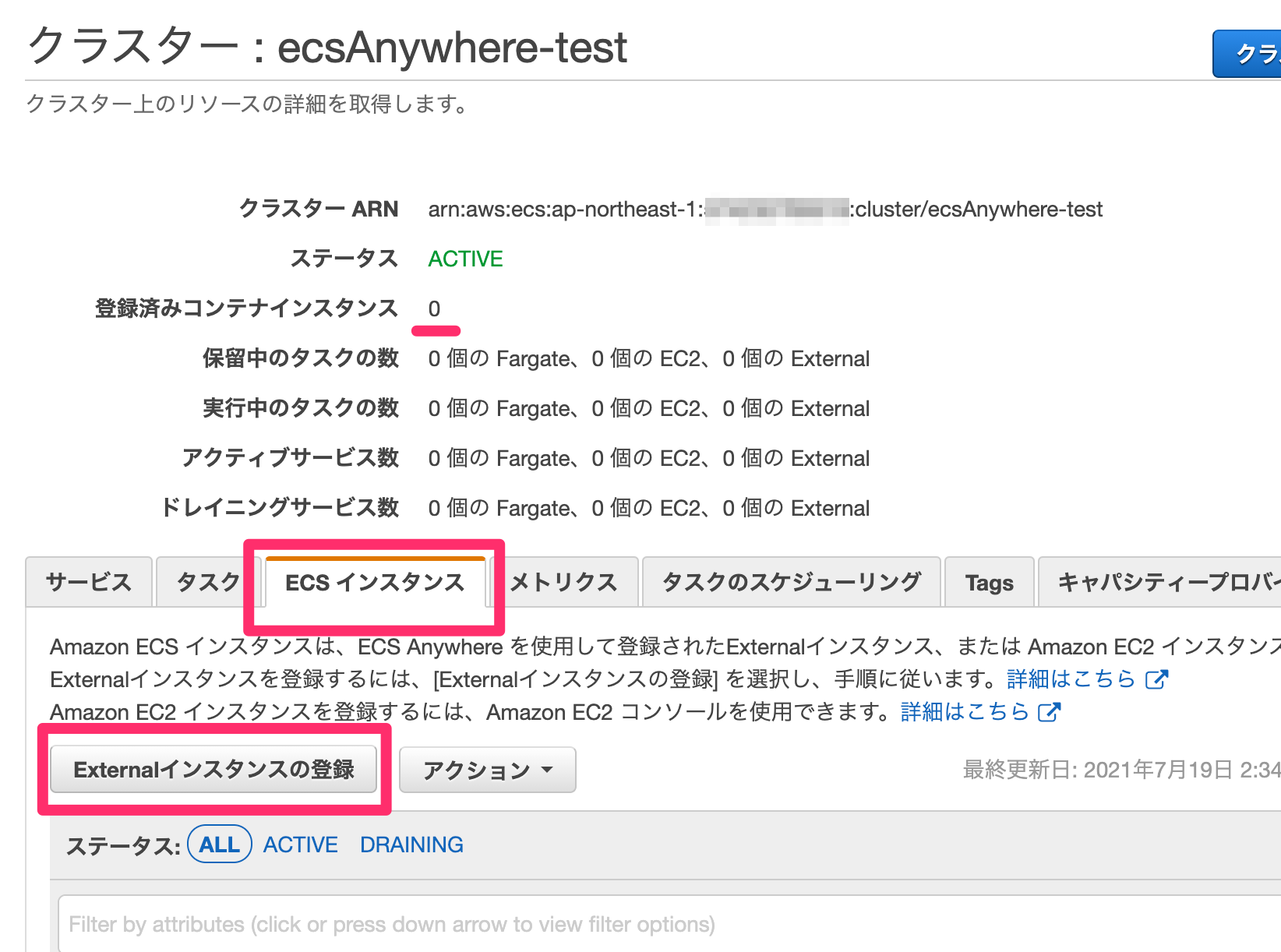1281x952 pixels.
Task: Filter status by ACTIVE
Action: 301,844
